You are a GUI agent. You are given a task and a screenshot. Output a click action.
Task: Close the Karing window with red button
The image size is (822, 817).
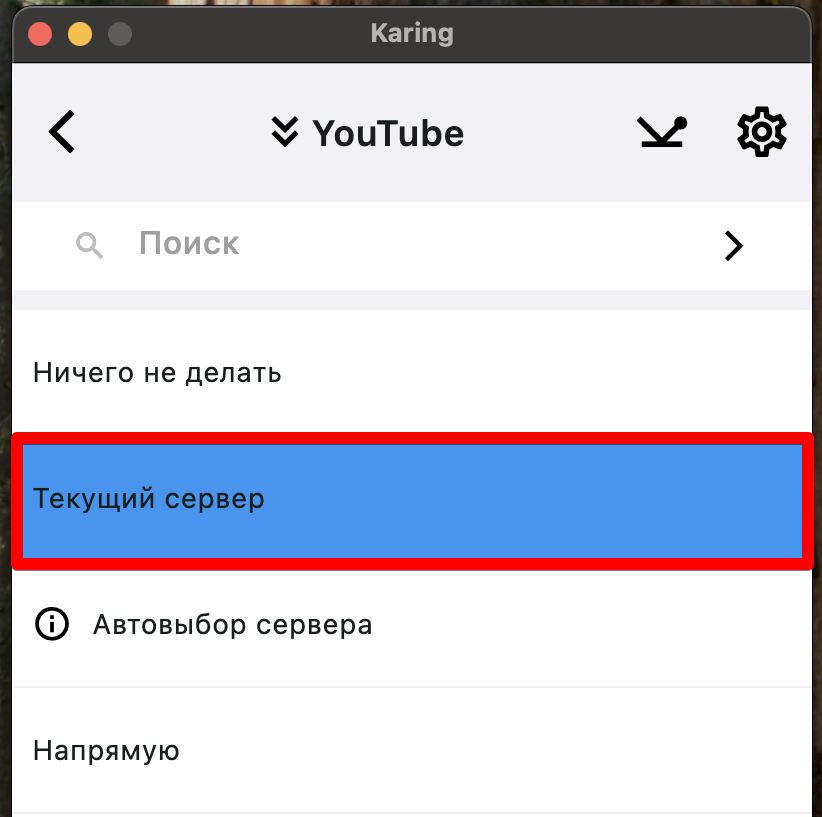coord(40,35)
